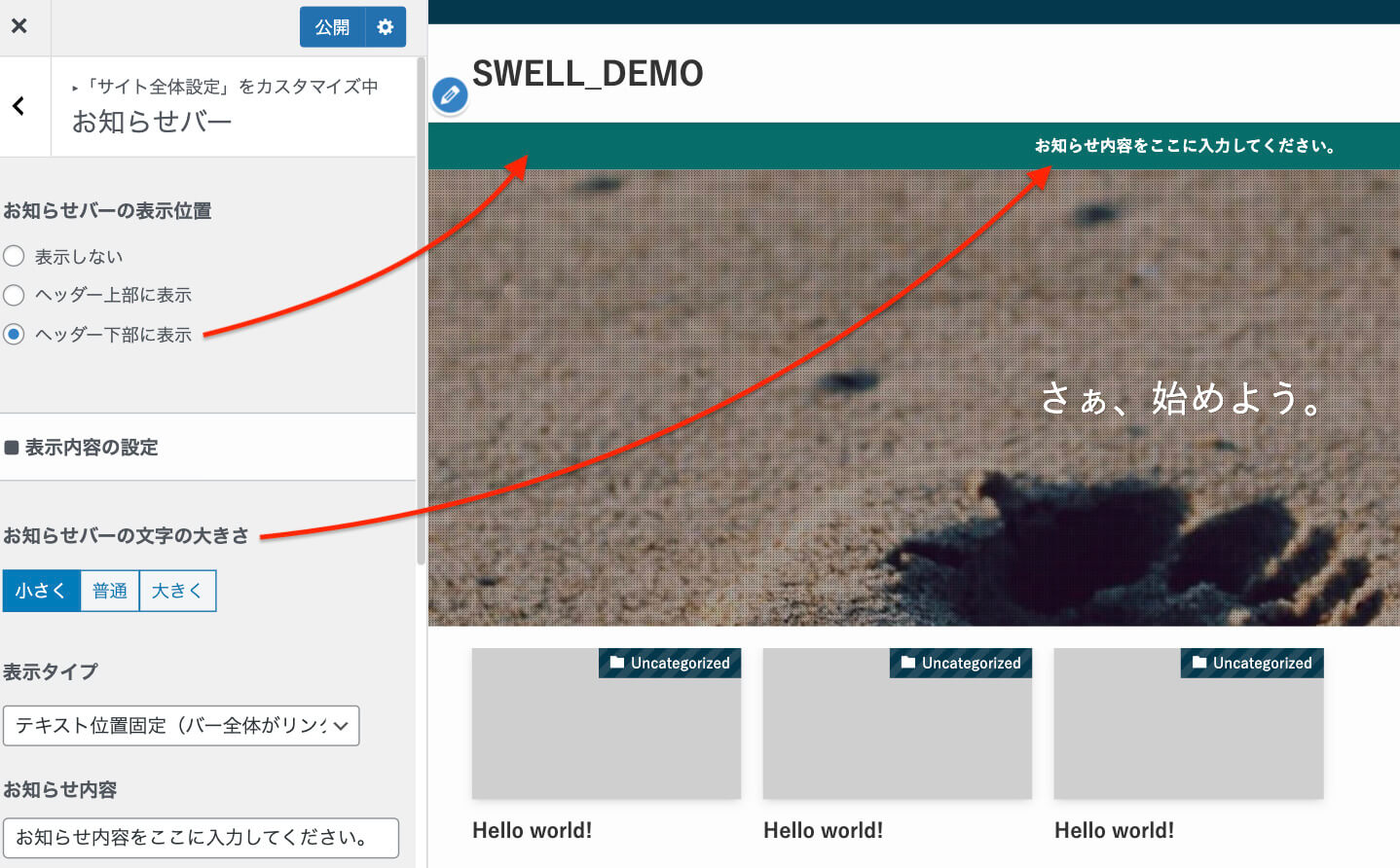Open the 表示タイプ dropdown menu

181,726
